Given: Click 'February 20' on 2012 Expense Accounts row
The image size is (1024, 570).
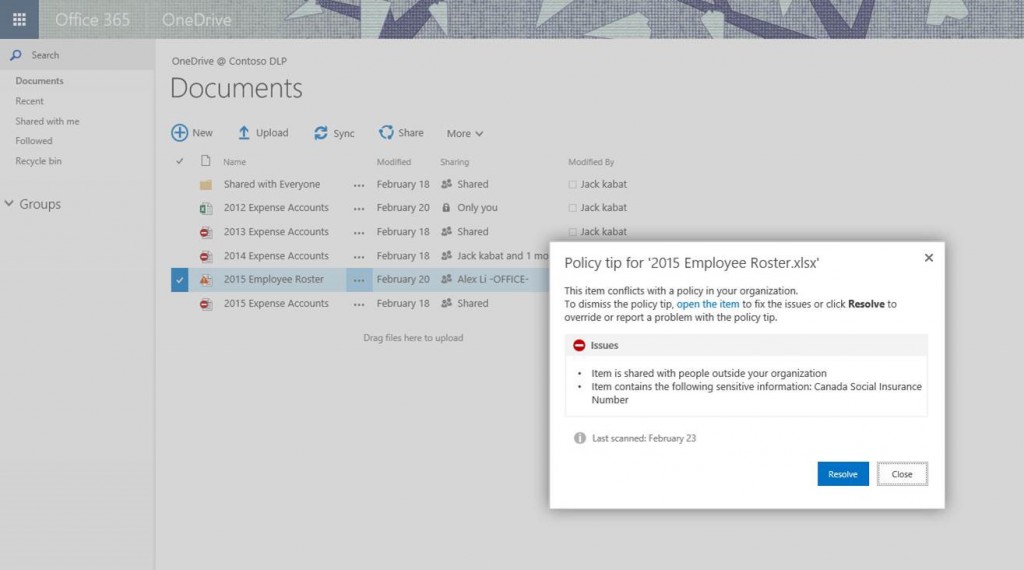Looking at the screenshot, I should point(403,208).
